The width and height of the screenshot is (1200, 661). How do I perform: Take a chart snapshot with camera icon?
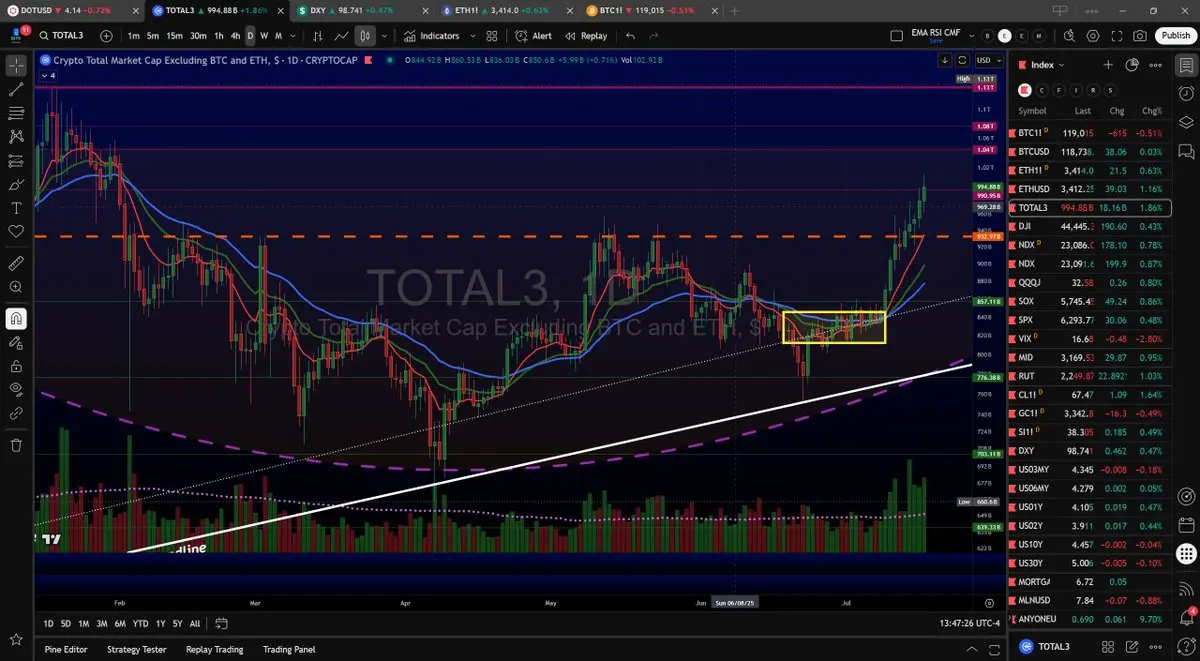click(1140, 36)
